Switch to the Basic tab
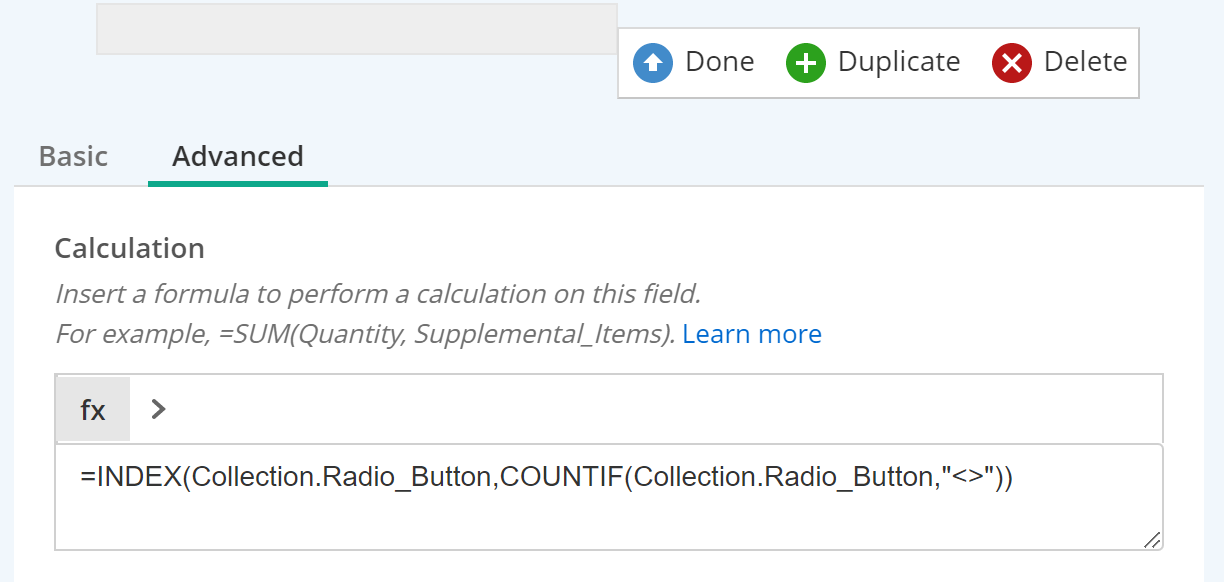1224x582 pixels. coord(73,157)
